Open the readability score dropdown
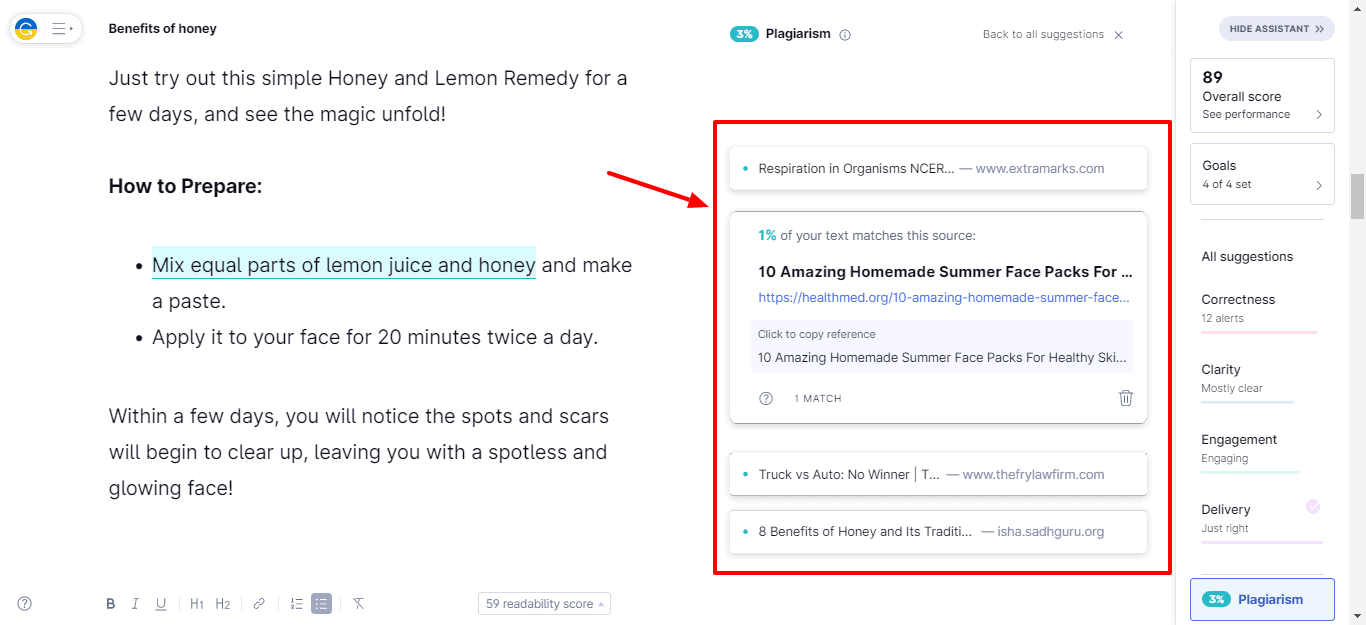 (545, 604)
